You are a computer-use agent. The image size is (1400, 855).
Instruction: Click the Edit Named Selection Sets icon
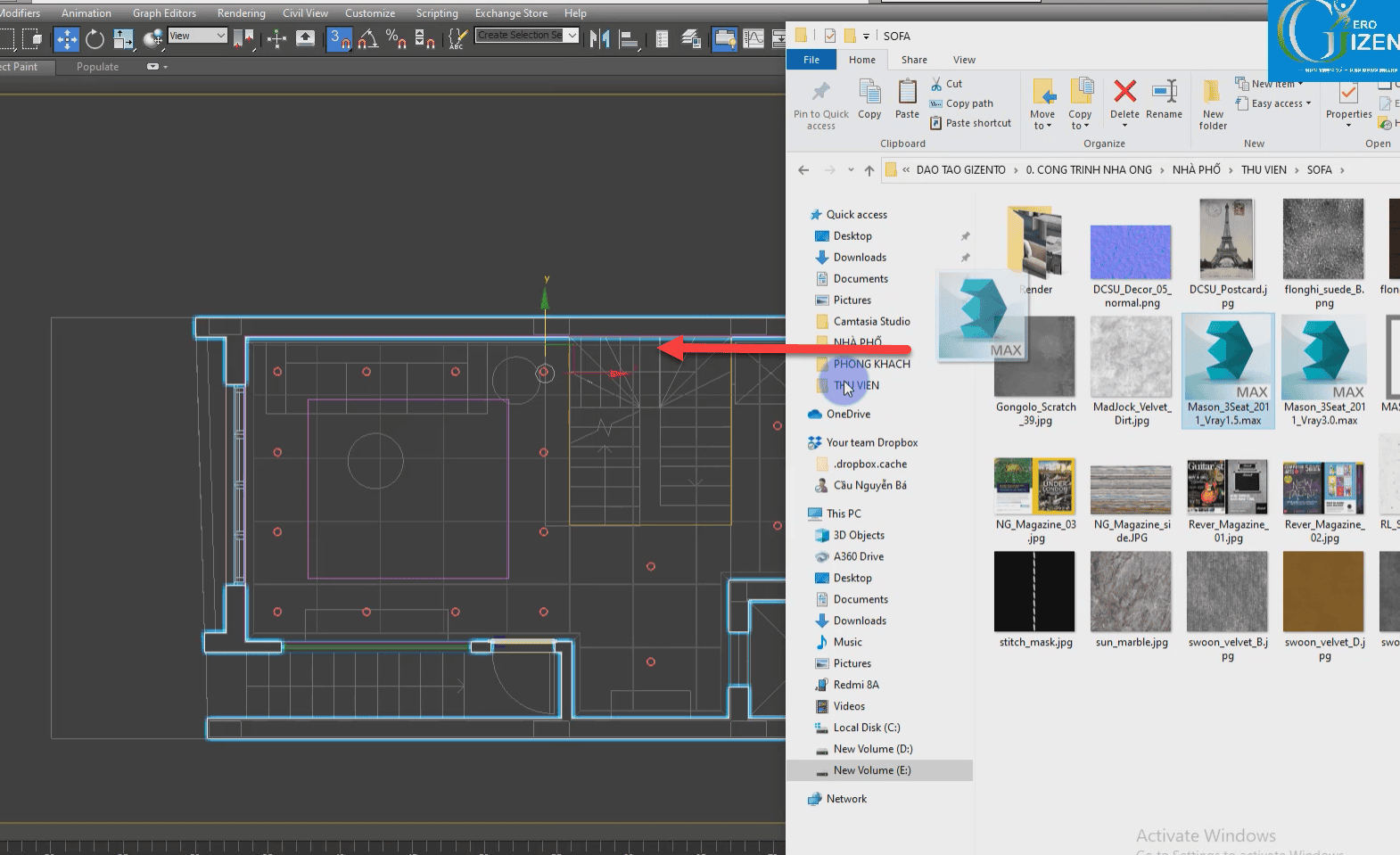coord(457,38)
